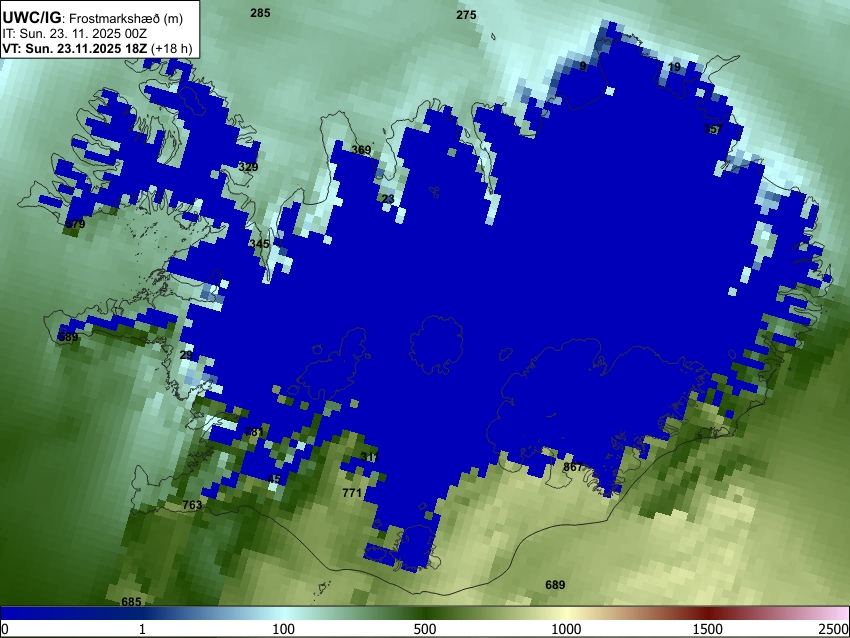Viewport: 850px width, 638px height.
Task: Select the "285" map value
Action: [x=260, y=13]
